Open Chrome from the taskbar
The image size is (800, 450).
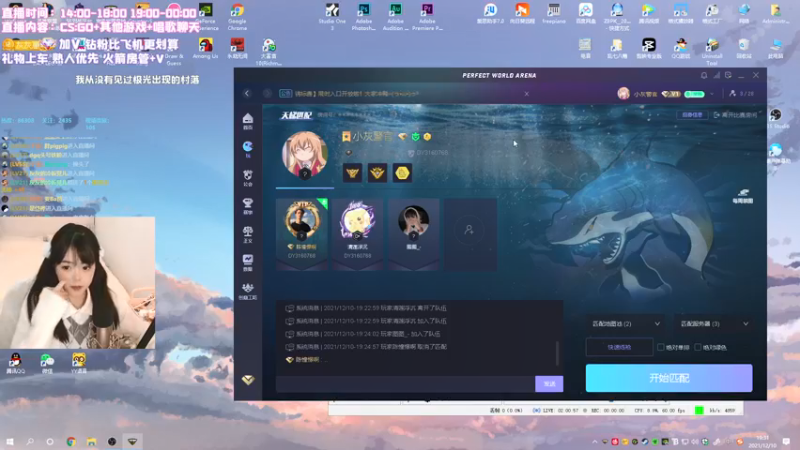point(71,441)
